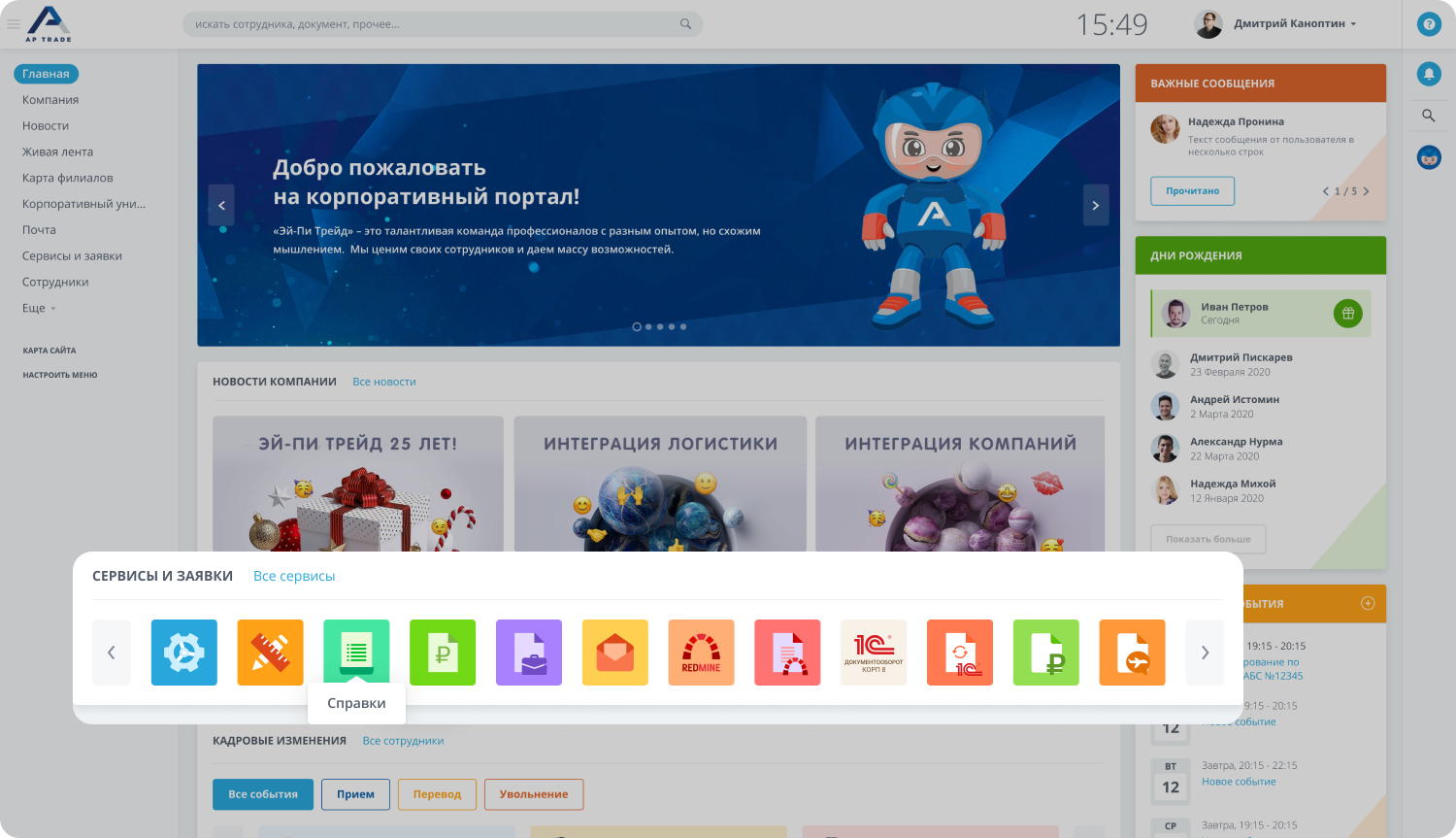Open the robot mascot assistant icon

[x=1429, y=157]
